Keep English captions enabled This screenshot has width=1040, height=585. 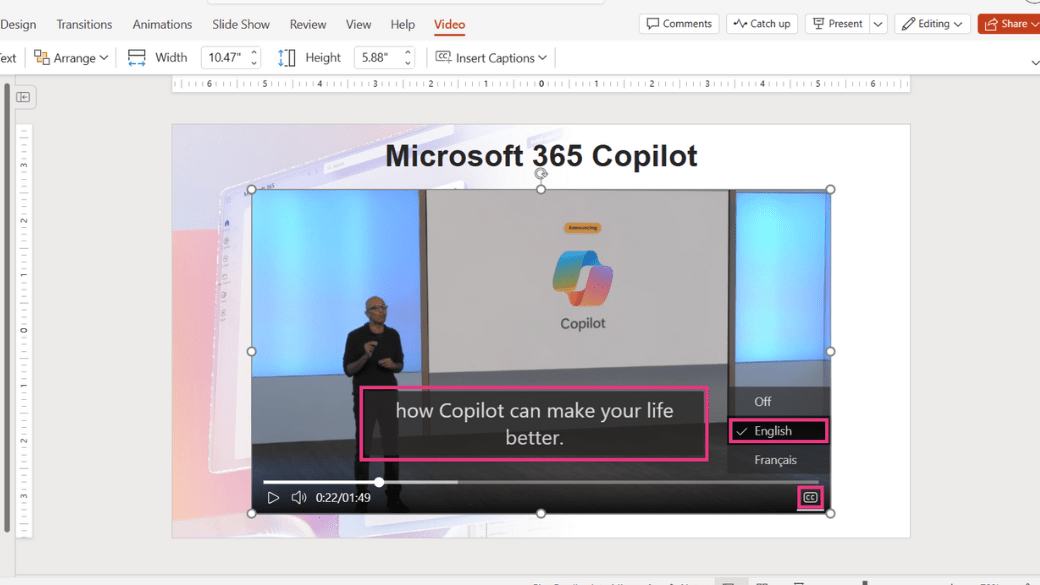[778, 430]
